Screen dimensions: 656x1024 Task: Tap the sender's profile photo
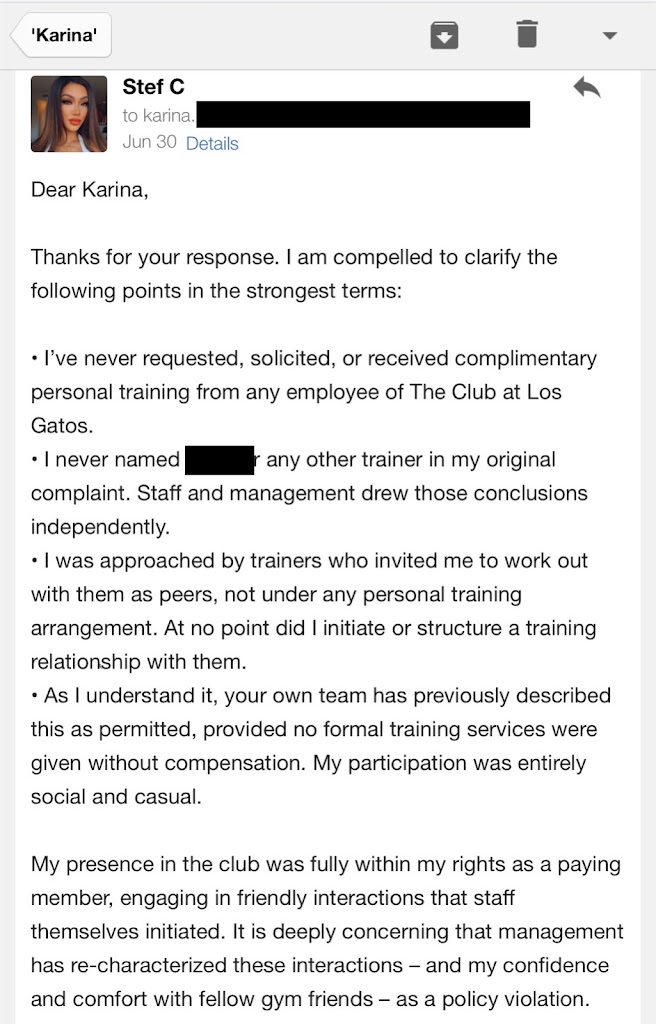point(69,114)
